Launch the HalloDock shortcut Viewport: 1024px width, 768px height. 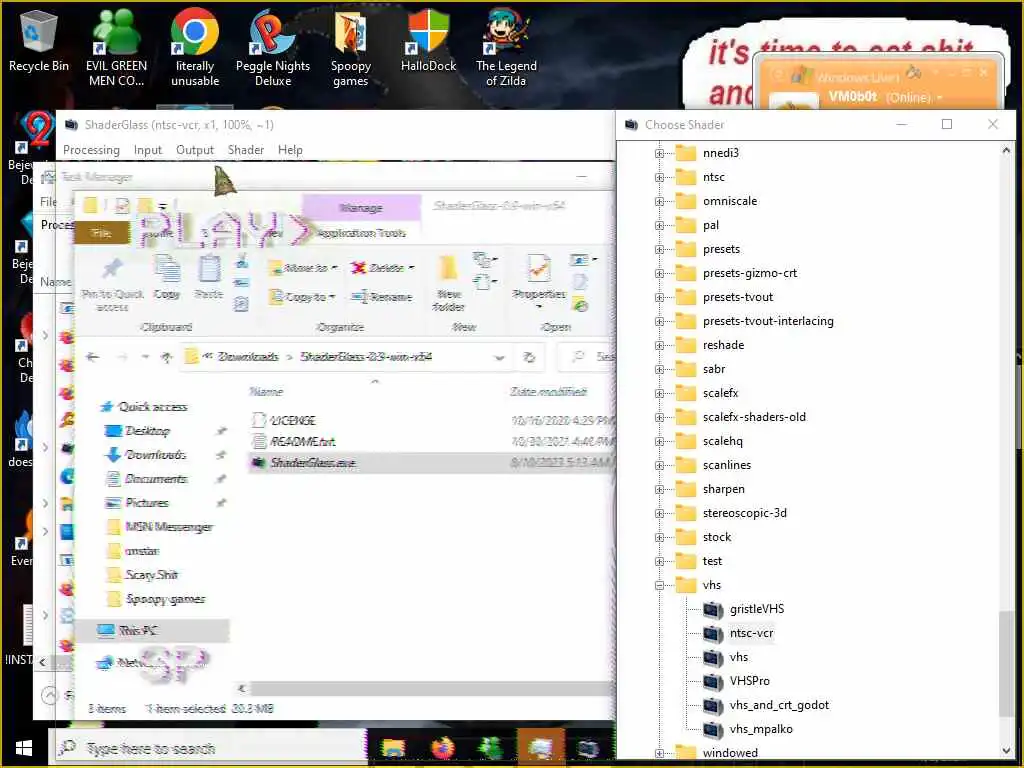[428, 40]
